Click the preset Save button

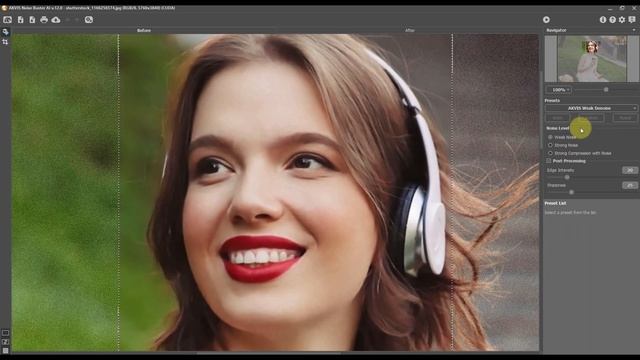click(x=558, y=118)
